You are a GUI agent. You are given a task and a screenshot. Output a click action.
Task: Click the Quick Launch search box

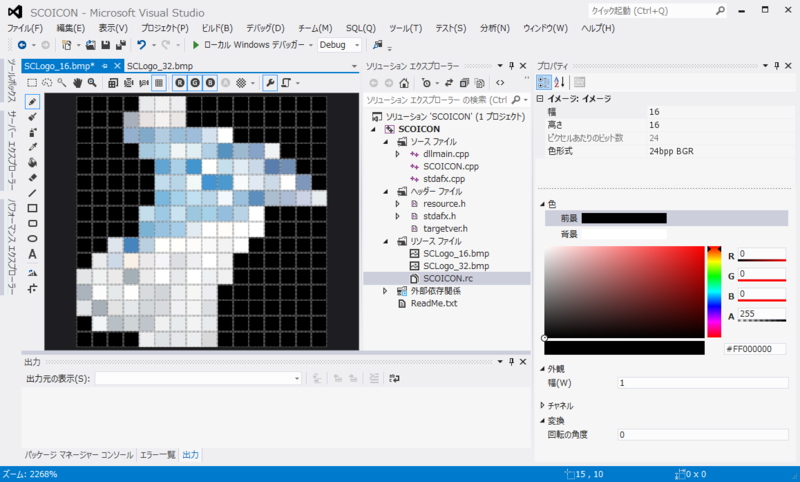[657, 11]
